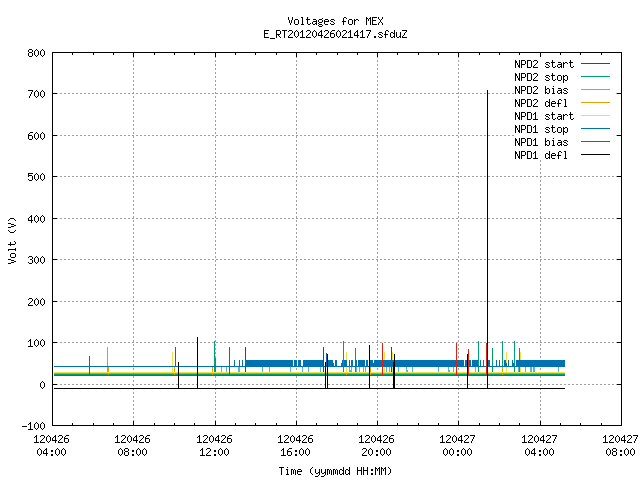
Task: Select the filename E_RT20120426021417.sfduZ
Action: [x=335, y=34]
